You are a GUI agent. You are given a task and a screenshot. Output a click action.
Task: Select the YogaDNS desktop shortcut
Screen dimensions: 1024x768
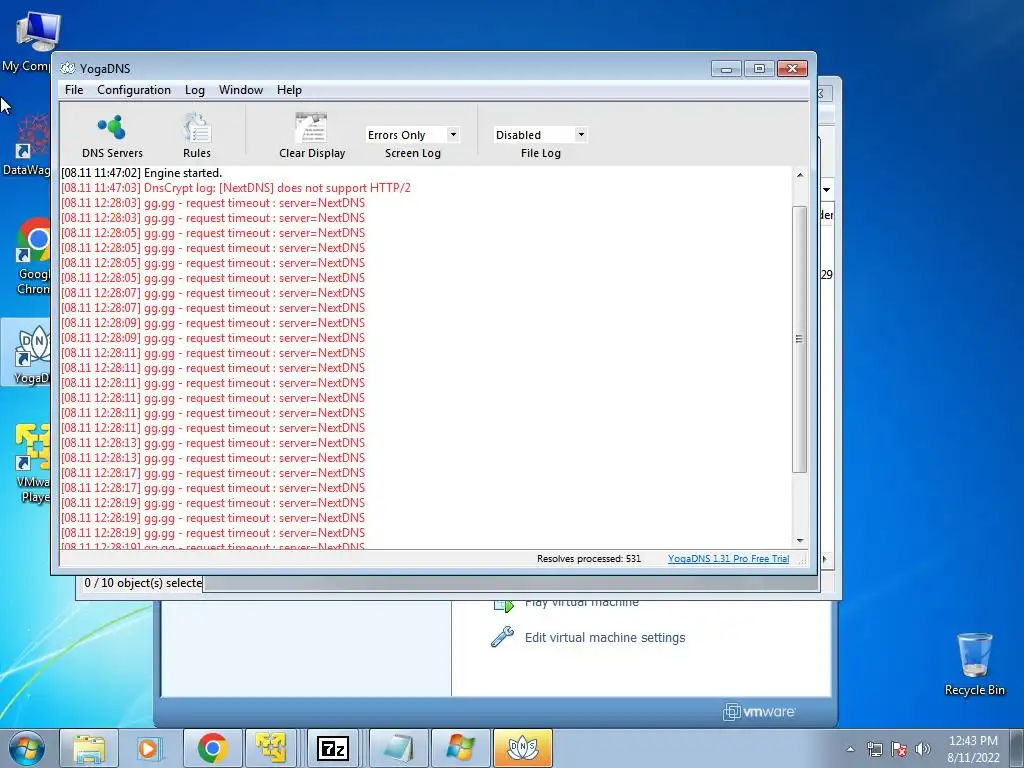click(x=27, y=353)
